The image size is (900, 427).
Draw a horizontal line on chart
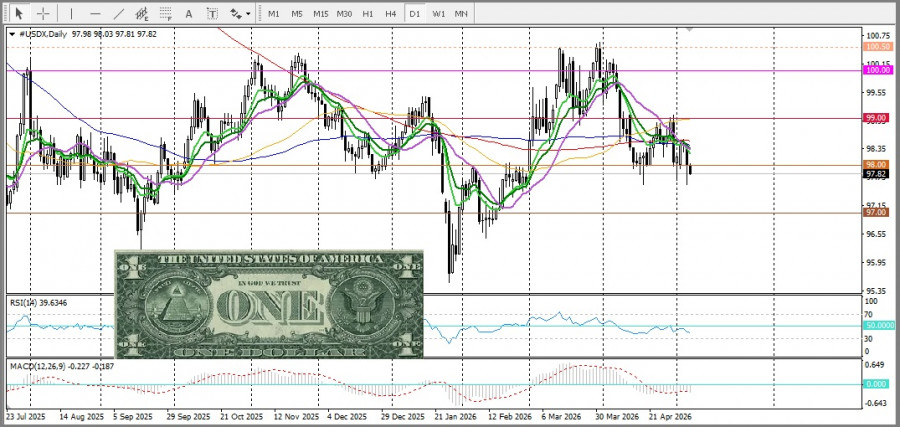pyautogui.click(x=95, y=13)
